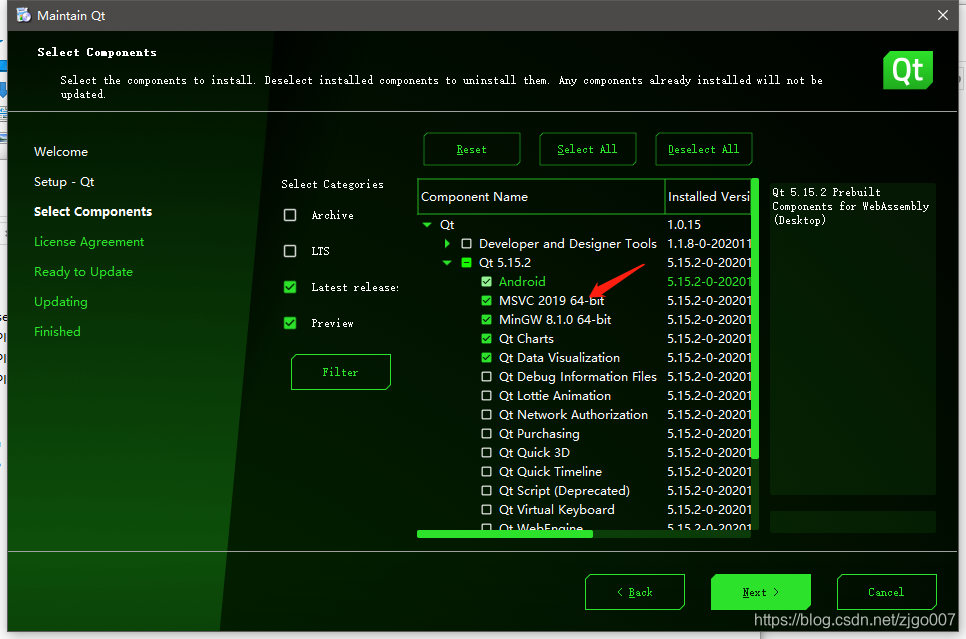Apply categories with the Filter button

(x=341, y=372)
